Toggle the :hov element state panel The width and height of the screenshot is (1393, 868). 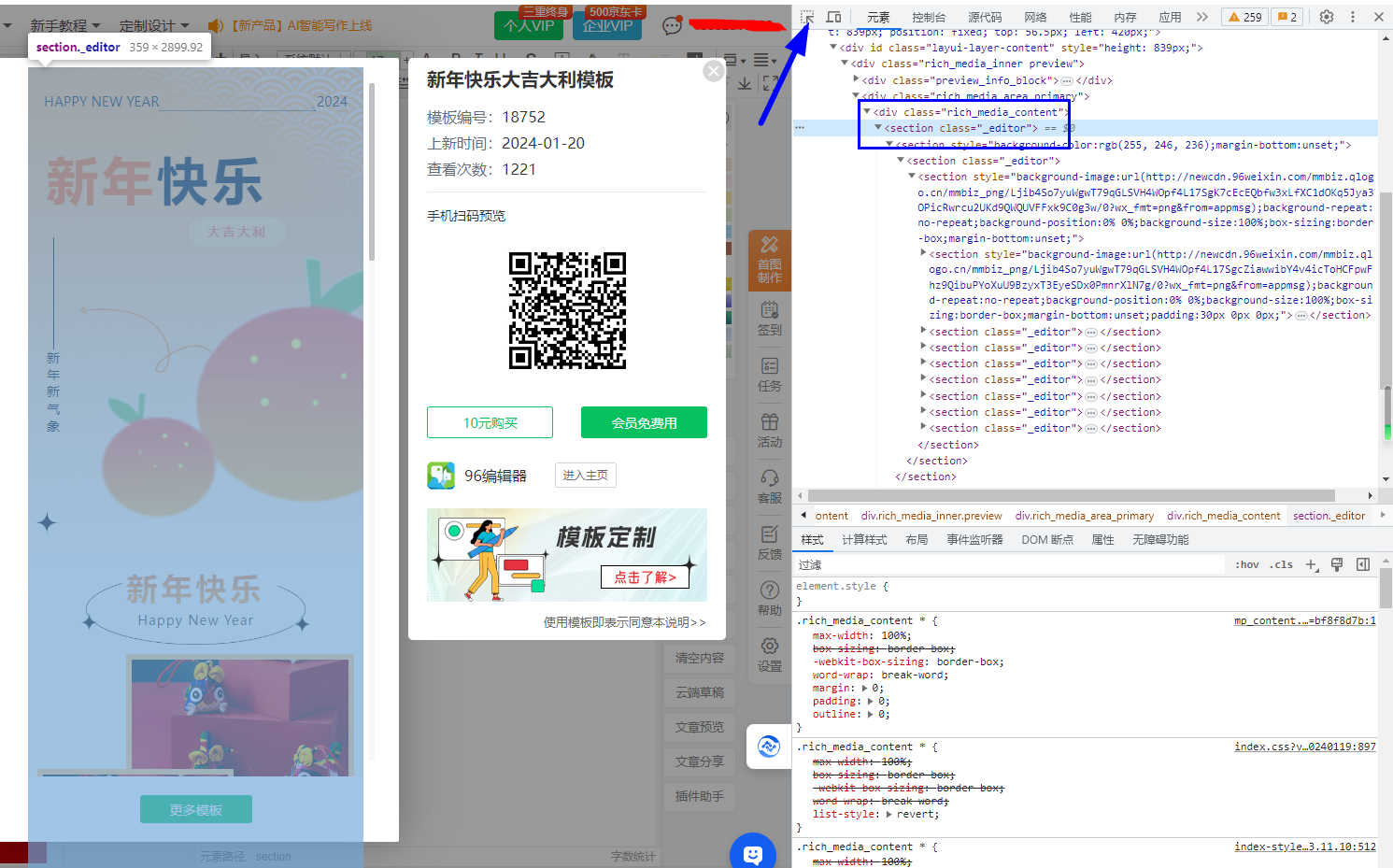pyautogui.click(x=1247, y=564)
